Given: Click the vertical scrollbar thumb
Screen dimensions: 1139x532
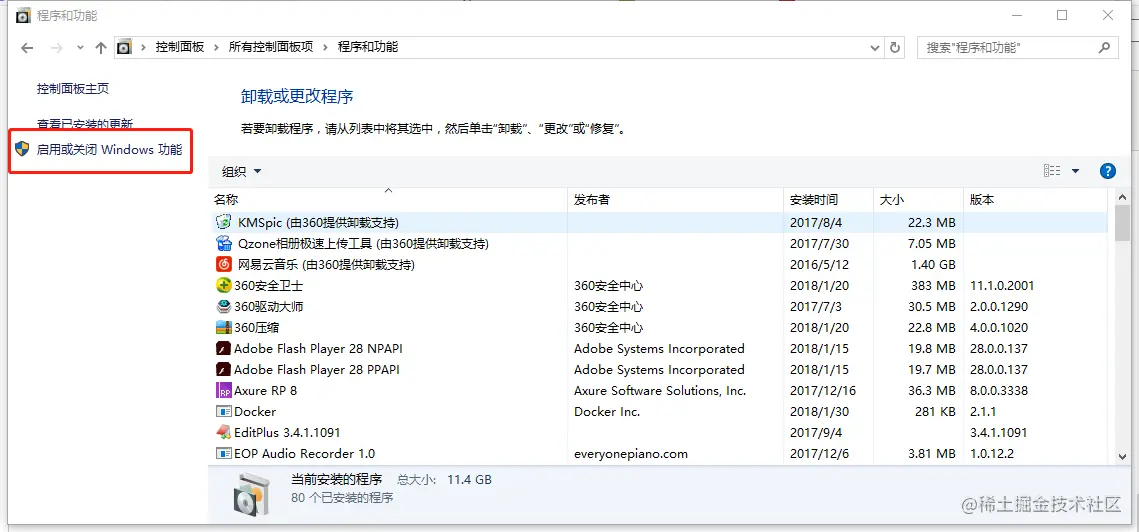Looking at the screenshot, I should [x=1122, y=224].
